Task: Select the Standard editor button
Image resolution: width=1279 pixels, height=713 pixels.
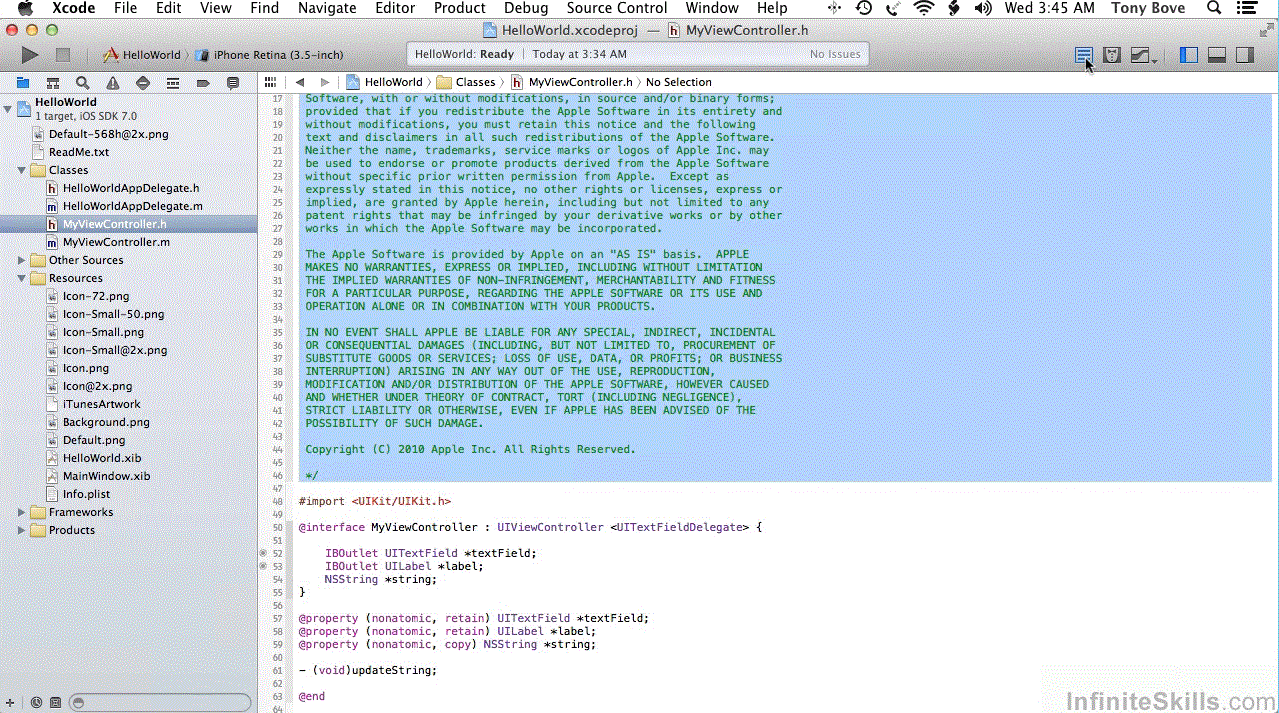Action: click(x=1084, y=55)
